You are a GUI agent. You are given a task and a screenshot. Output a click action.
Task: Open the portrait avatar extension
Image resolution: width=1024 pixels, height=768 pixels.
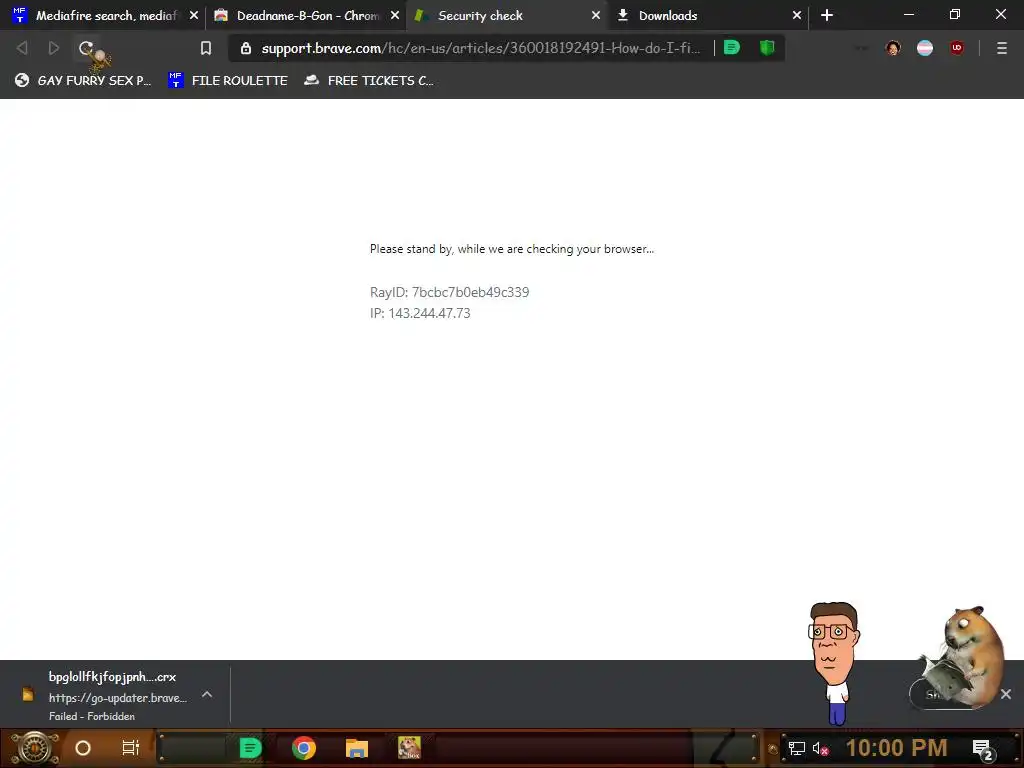pyautogui.click(x=893, y=48)
